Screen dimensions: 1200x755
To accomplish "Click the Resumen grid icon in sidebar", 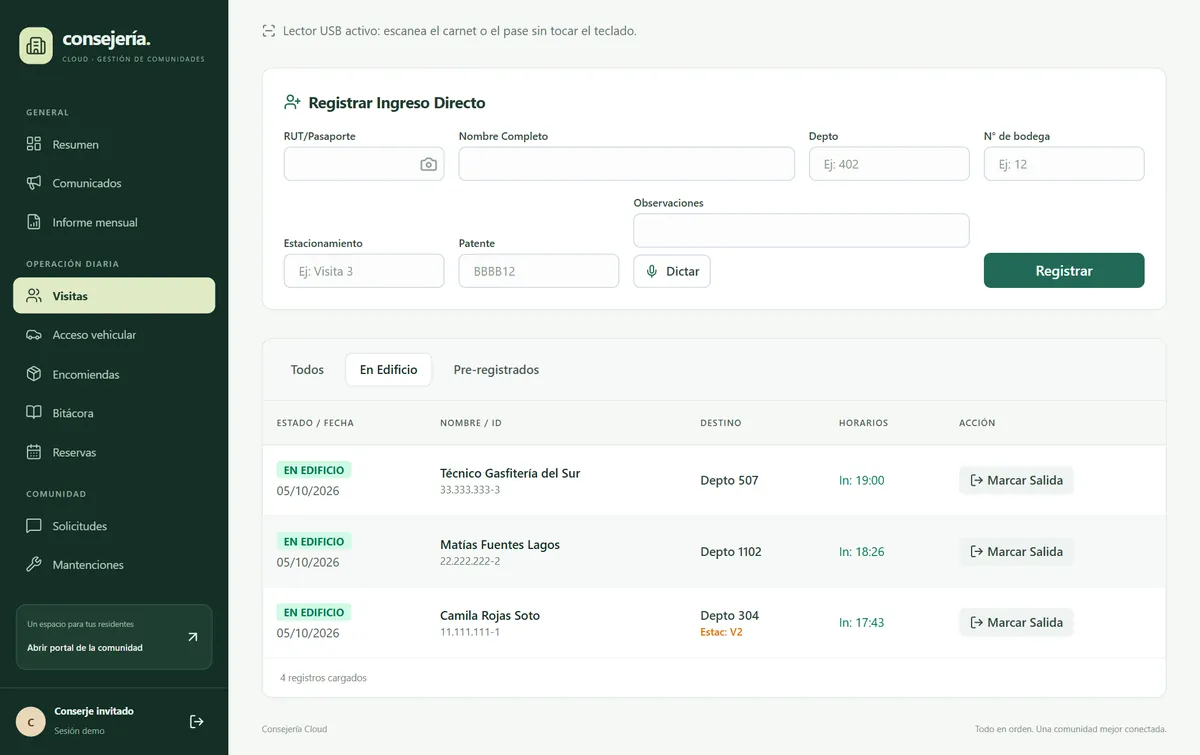I will click(34, 144).
